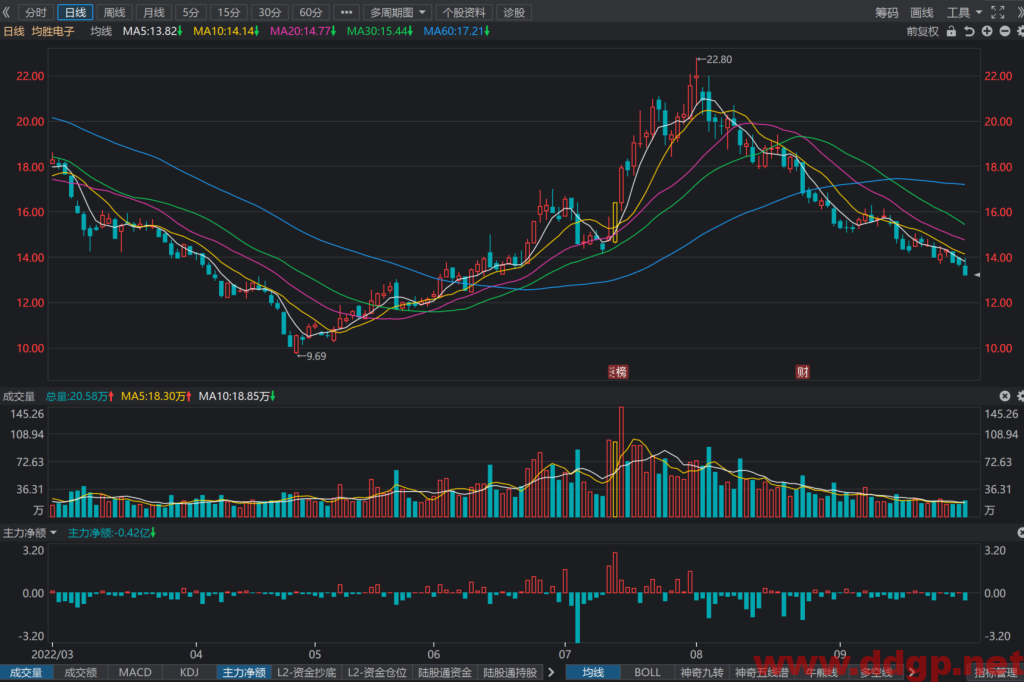Click the 9.69 low price annotation

[x=312, y=356]
